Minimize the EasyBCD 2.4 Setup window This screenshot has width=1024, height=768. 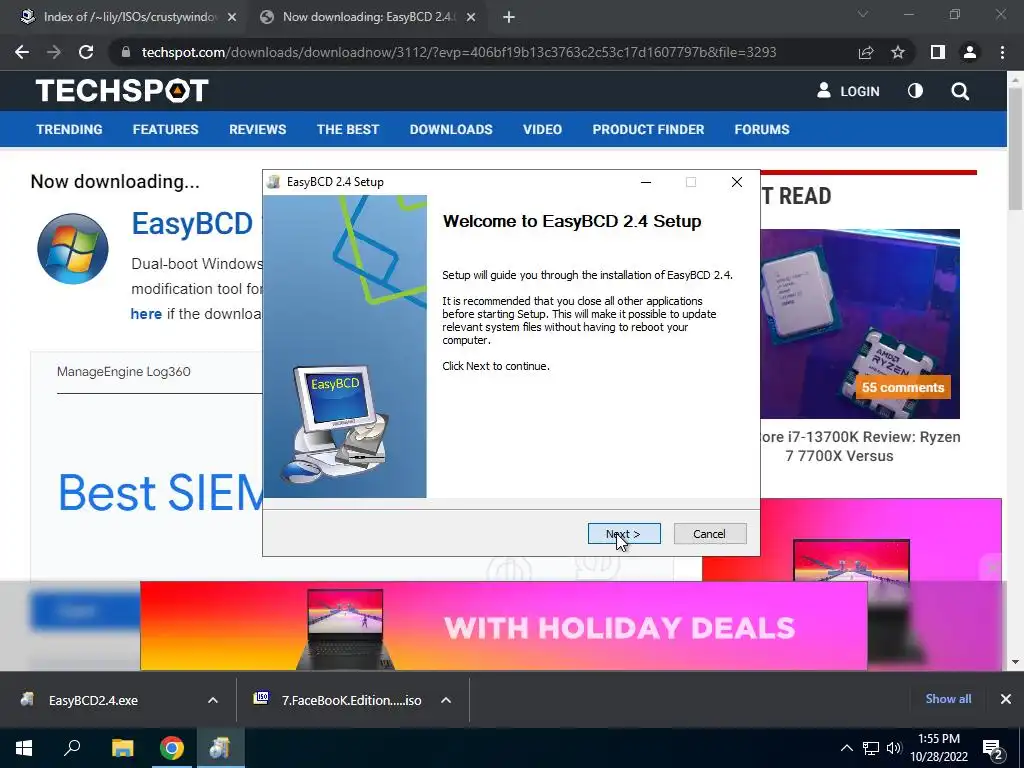646,182
